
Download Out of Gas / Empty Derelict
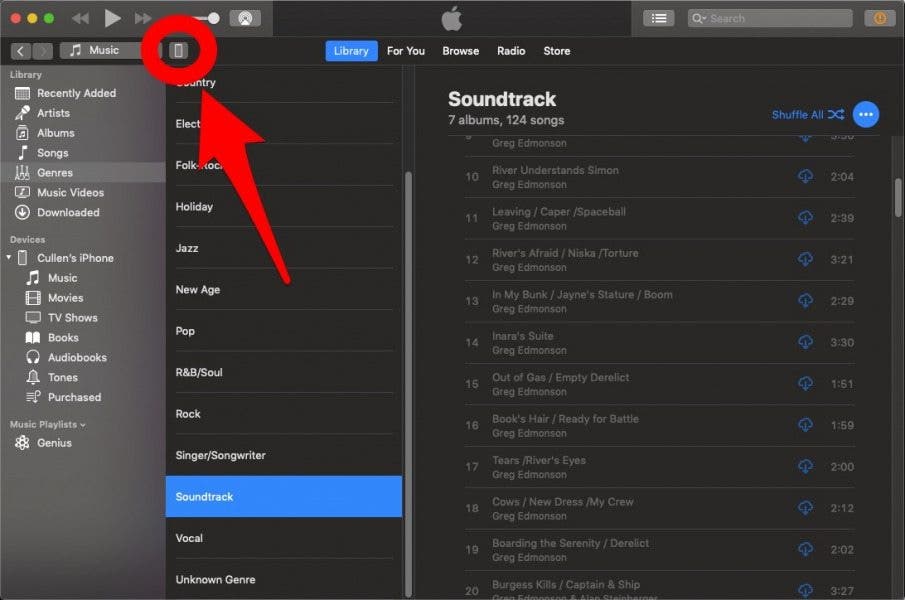pyautogui.click(x=805, y=384)
